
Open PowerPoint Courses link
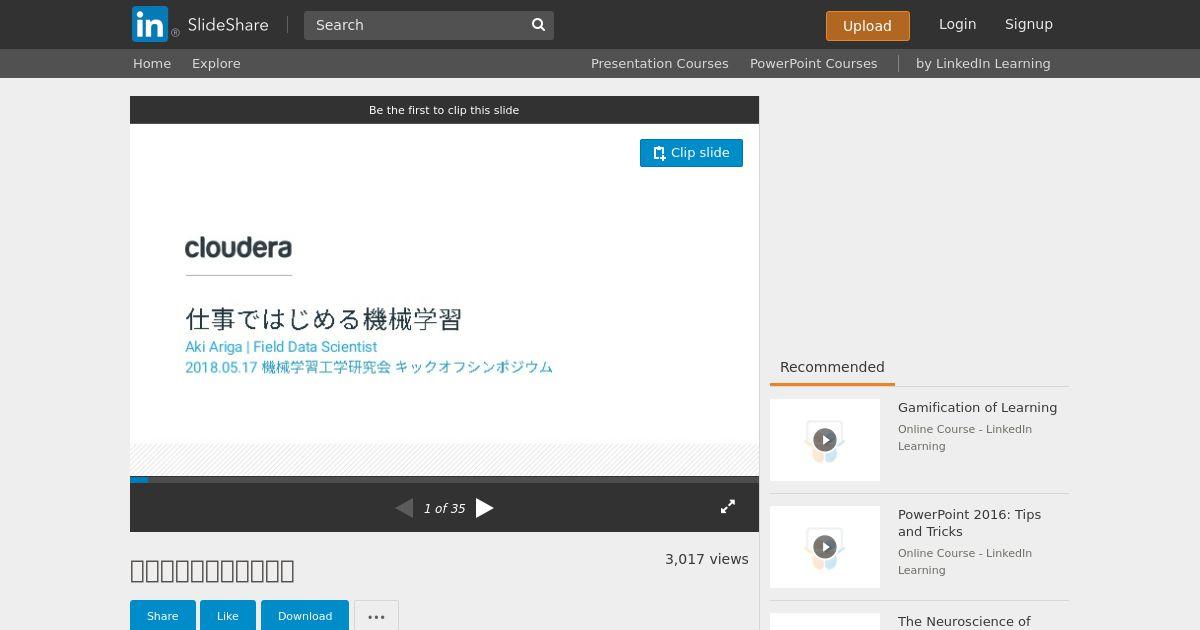(x=813, y=63)
